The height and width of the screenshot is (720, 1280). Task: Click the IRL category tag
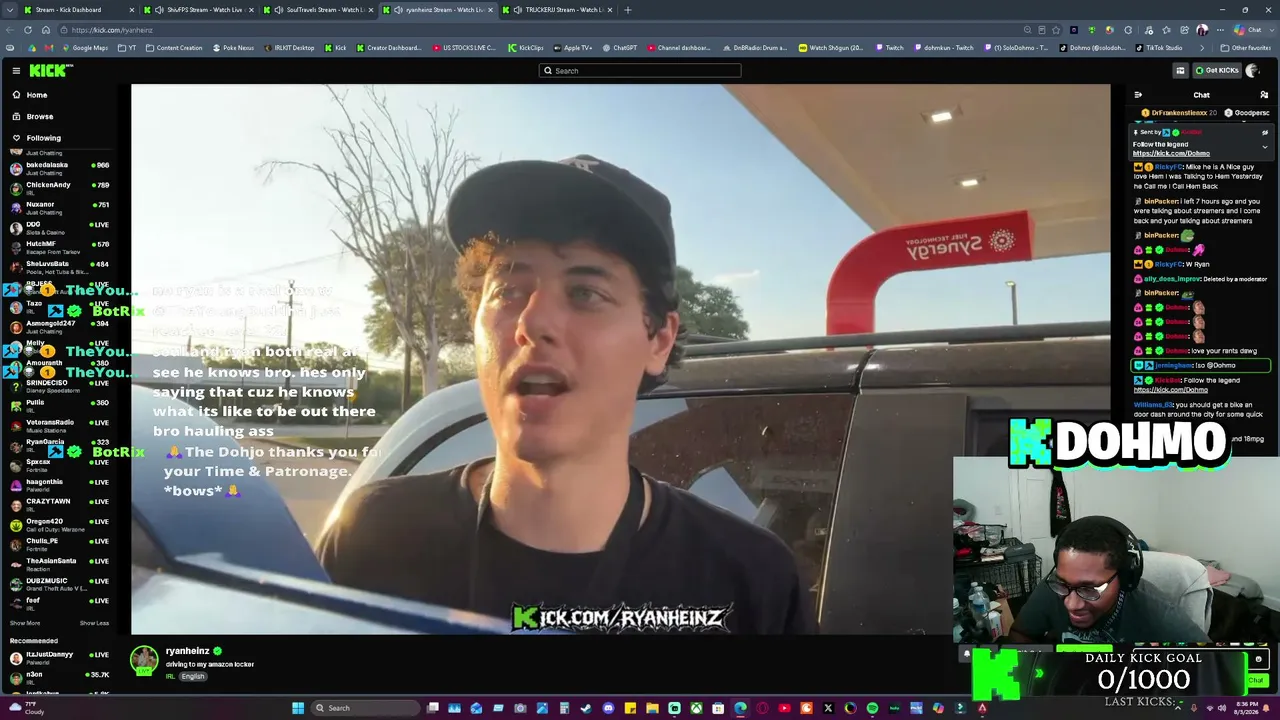[170, 676]
